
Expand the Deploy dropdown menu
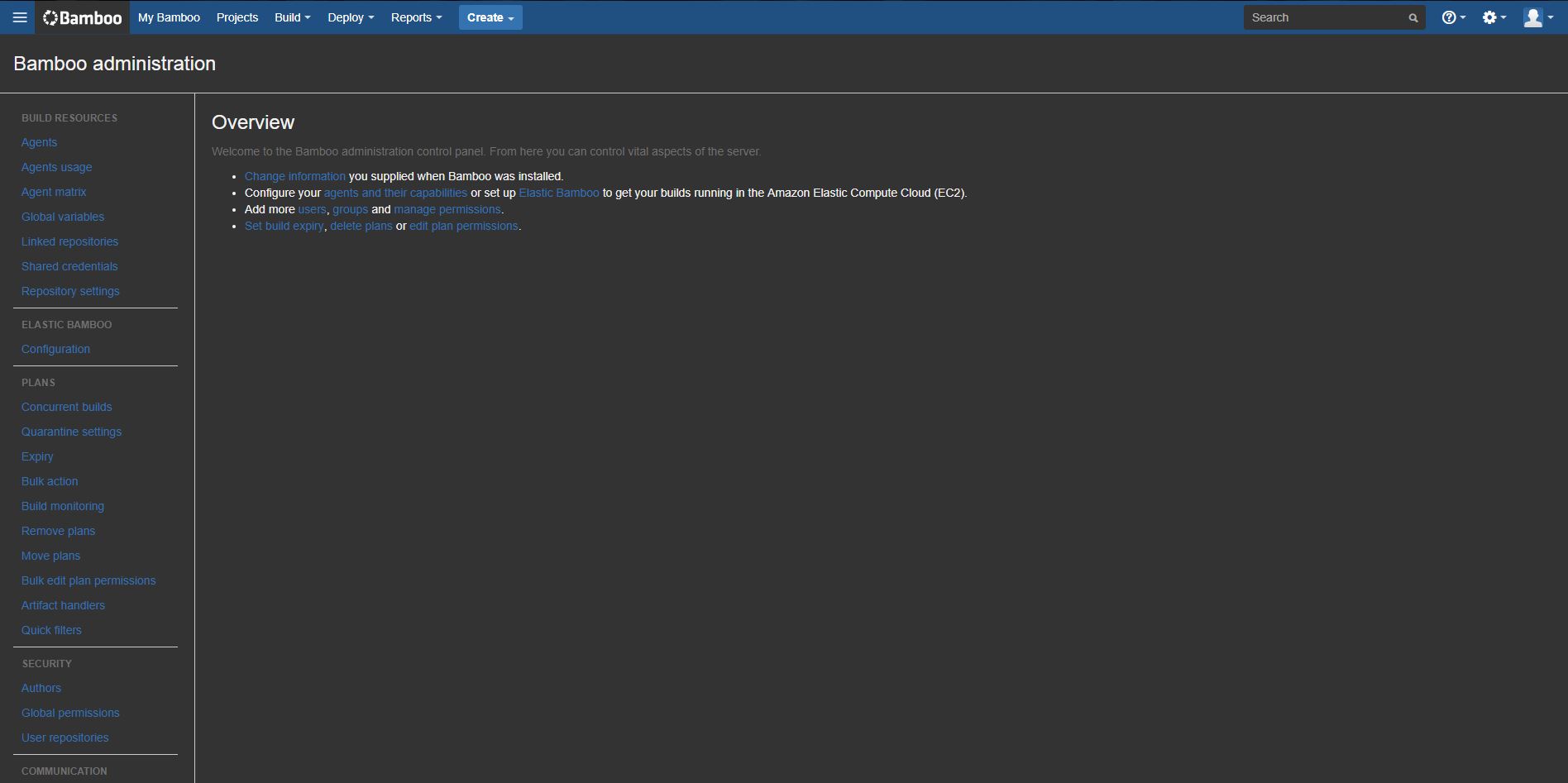point(351,17)
